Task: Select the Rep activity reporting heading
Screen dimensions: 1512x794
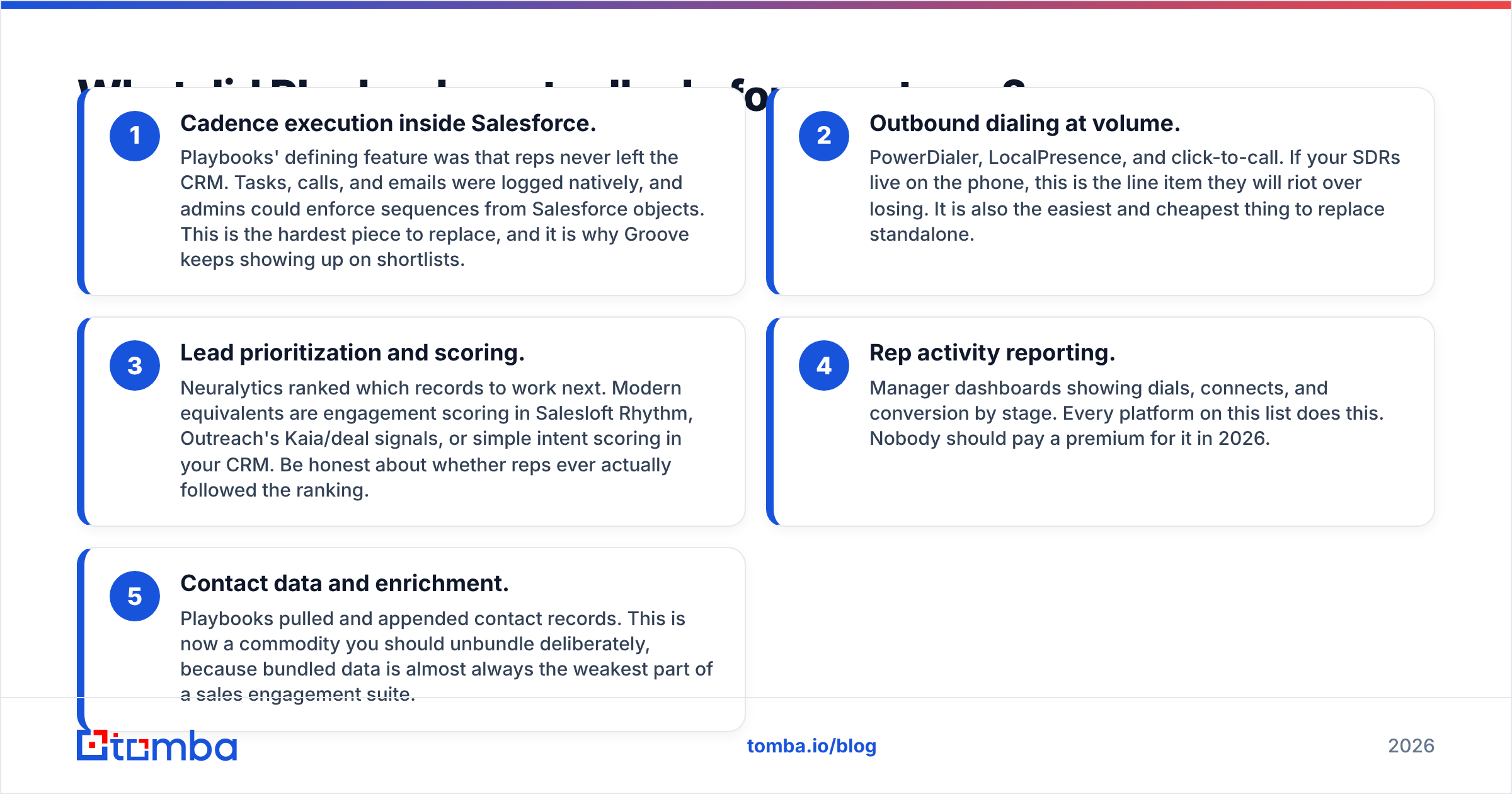Action: click(x=992, y=353)
